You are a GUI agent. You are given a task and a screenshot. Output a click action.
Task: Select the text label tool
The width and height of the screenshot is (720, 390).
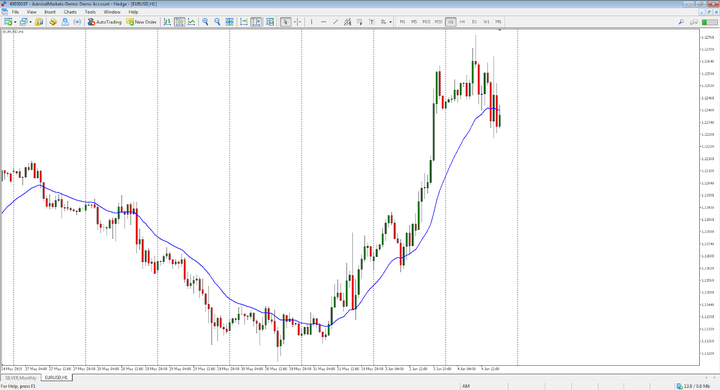point(371,22)
